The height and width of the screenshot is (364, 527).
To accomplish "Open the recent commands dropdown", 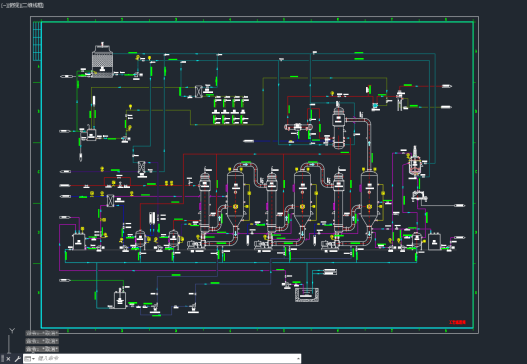I will [30, 359].
